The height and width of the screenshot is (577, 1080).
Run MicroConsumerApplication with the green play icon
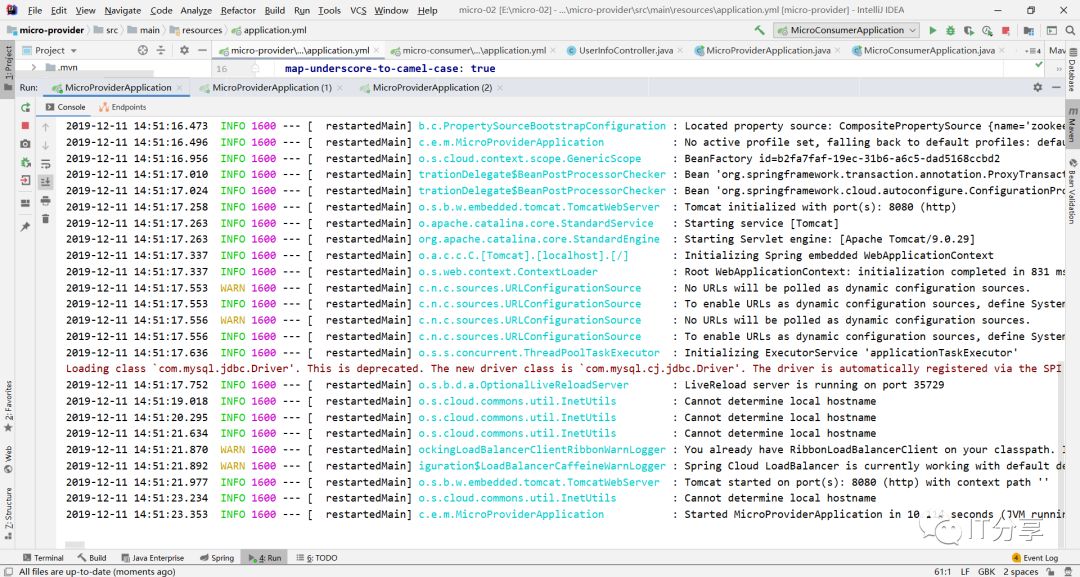[x=933, y=30]
